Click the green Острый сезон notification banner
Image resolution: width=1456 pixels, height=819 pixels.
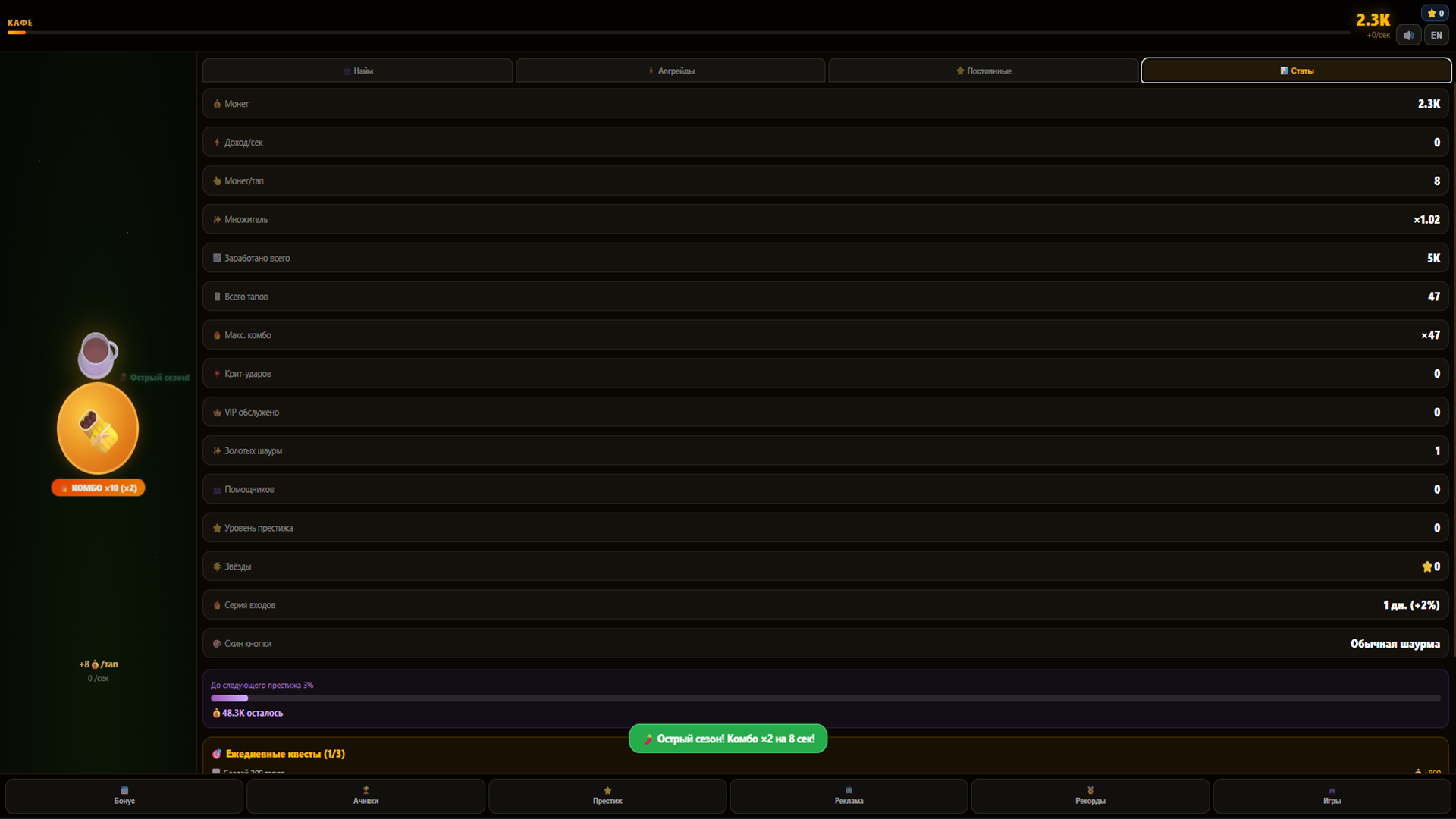point(728,739)
